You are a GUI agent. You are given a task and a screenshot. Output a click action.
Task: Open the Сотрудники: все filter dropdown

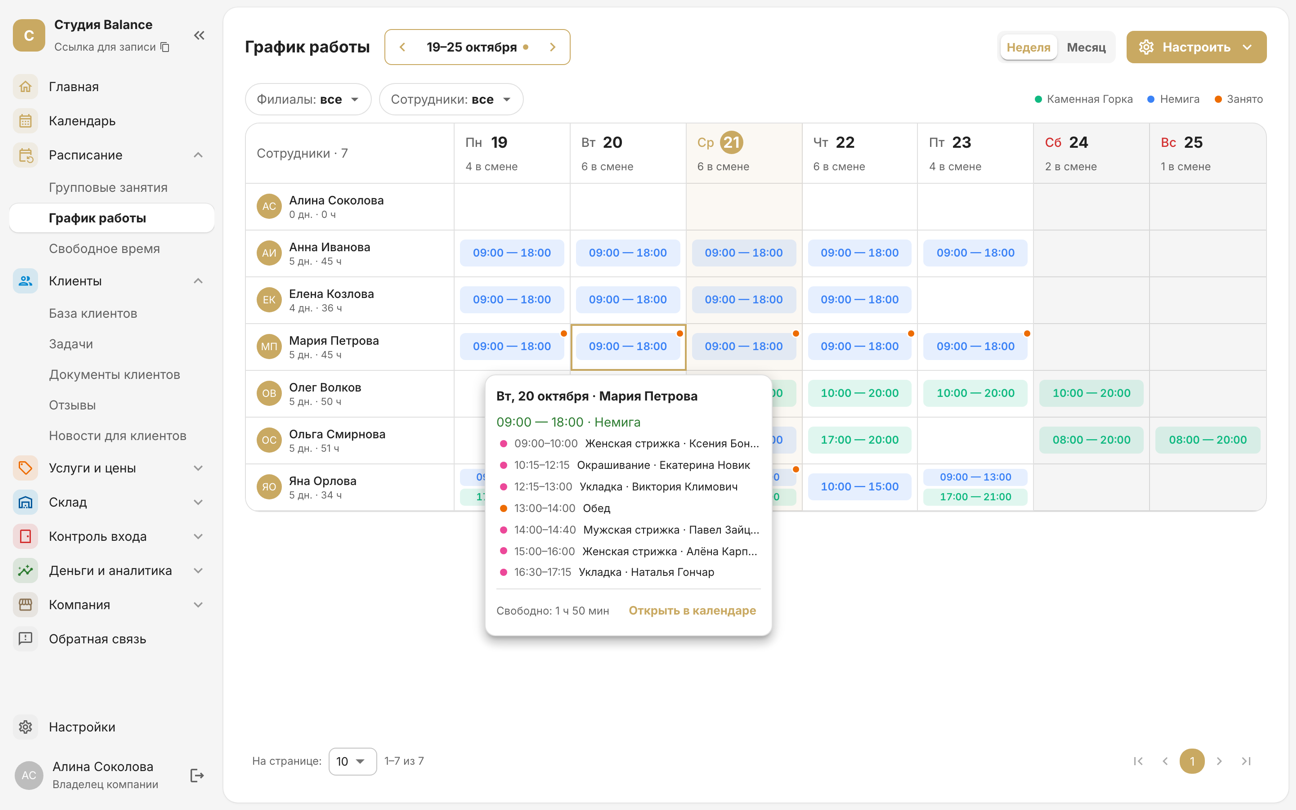(x=451, y=99)
